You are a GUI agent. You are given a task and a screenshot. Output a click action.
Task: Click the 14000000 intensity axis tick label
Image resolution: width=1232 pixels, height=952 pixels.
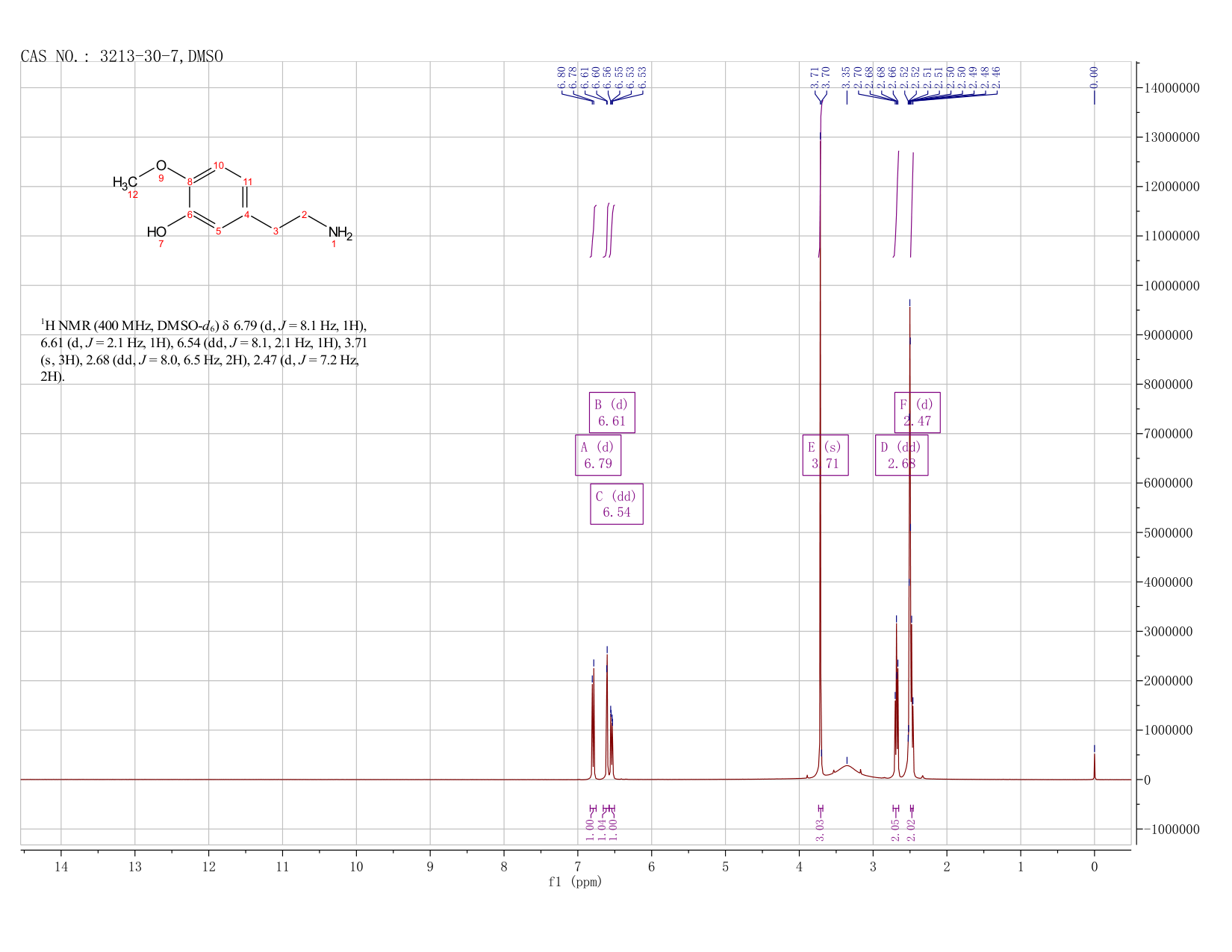tap(1172, 88)
